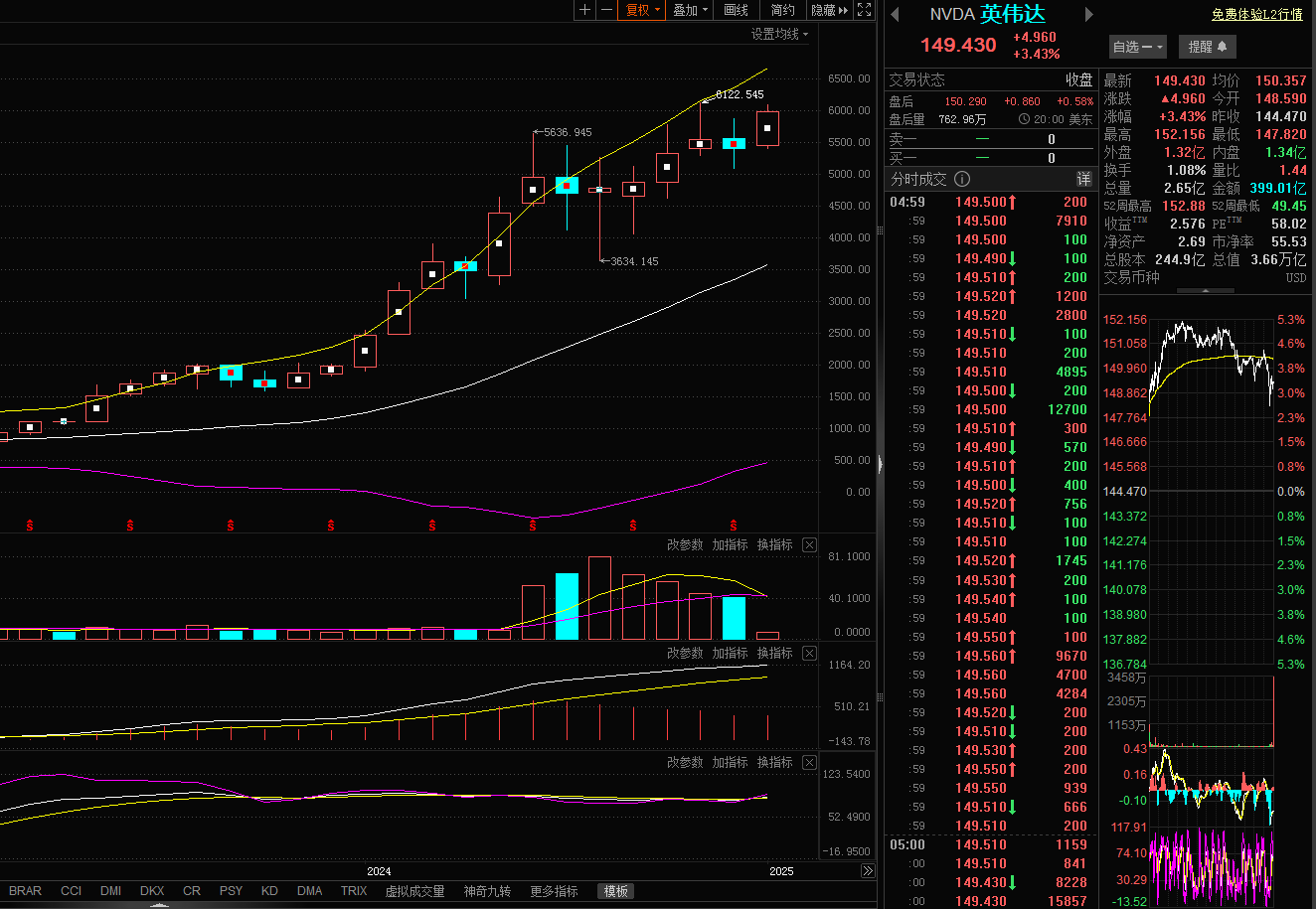Select the TRIX indicator tab
This screenshot has width=1316, height=909.
tap(354, 891)
